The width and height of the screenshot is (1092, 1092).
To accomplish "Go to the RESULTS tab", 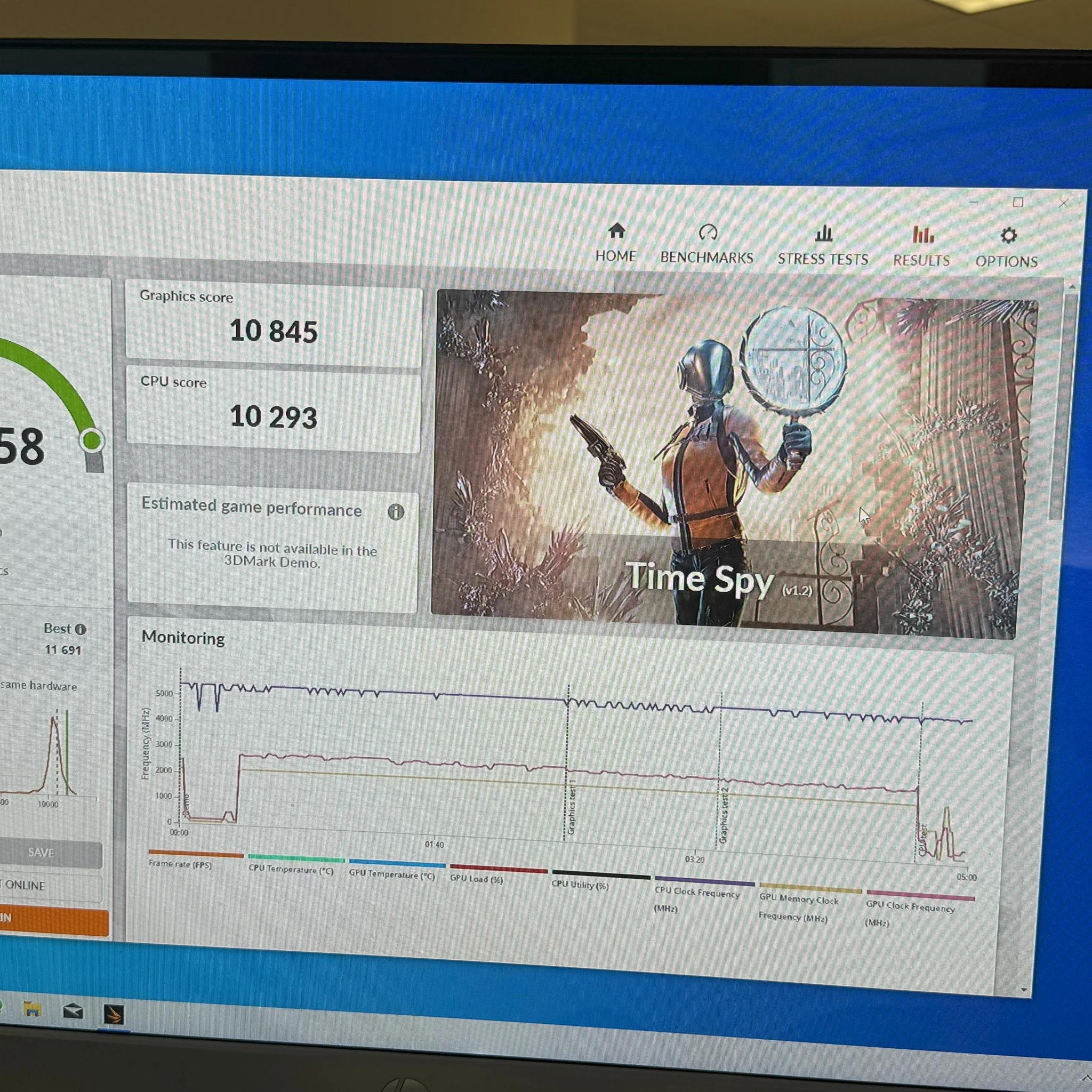I will point(921,247).
